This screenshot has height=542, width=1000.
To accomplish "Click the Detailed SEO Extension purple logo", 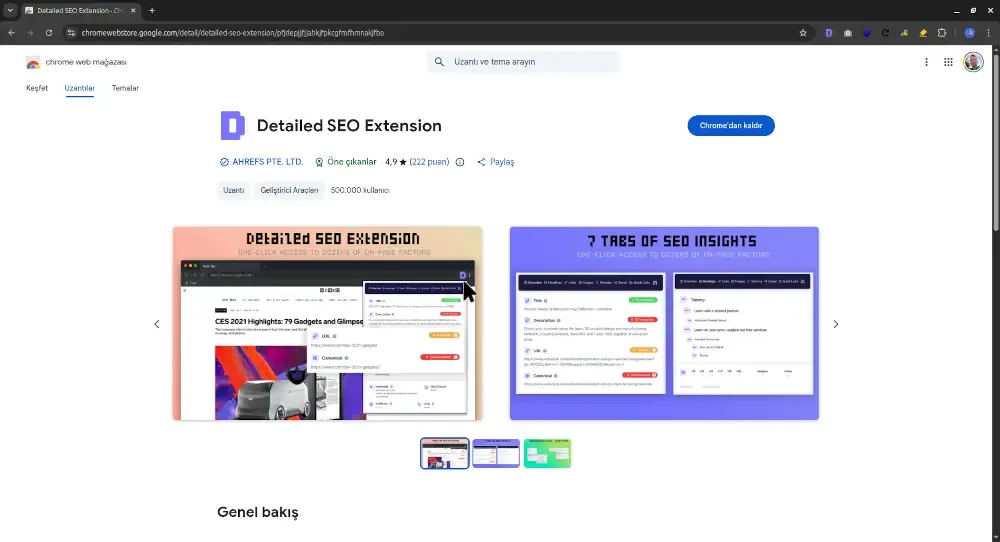I will coord(233,126).
